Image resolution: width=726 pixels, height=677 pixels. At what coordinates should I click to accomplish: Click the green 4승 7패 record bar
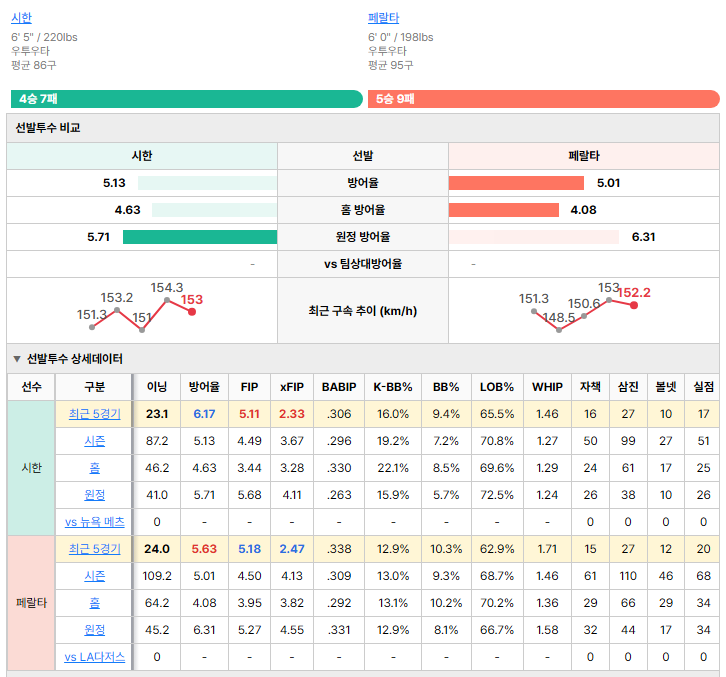(187, 99)
